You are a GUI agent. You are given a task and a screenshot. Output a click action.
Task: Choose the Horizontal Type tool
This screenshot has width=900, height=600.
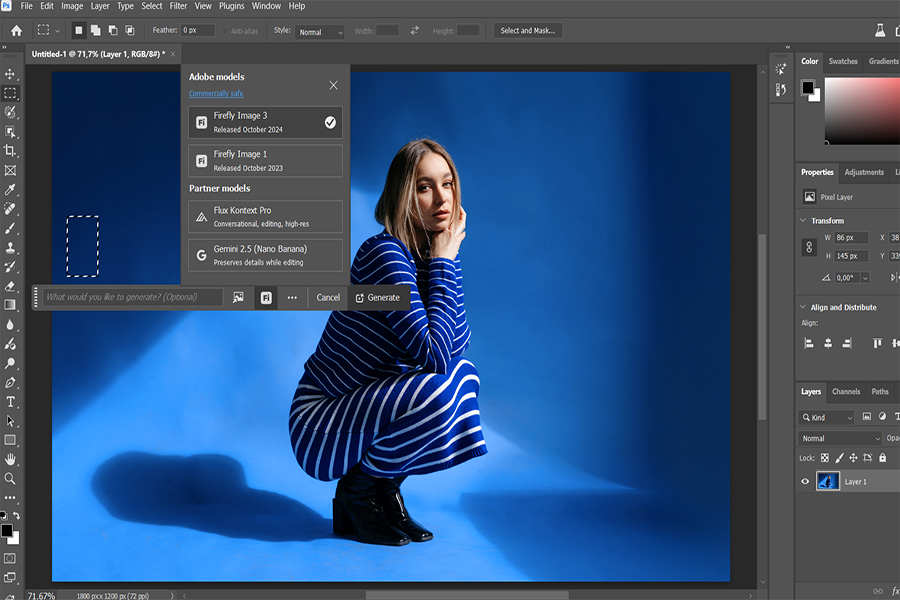point(10,402)
